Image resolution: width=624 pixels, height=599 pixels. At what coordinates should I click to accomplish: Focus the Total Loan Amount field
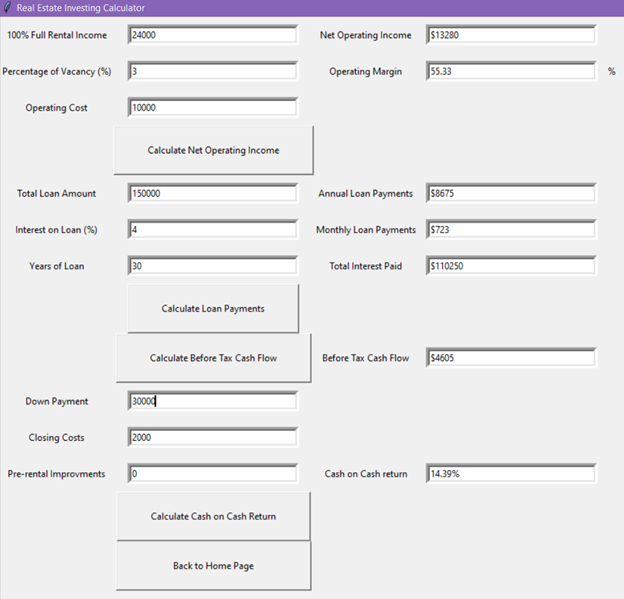[213, 194]
